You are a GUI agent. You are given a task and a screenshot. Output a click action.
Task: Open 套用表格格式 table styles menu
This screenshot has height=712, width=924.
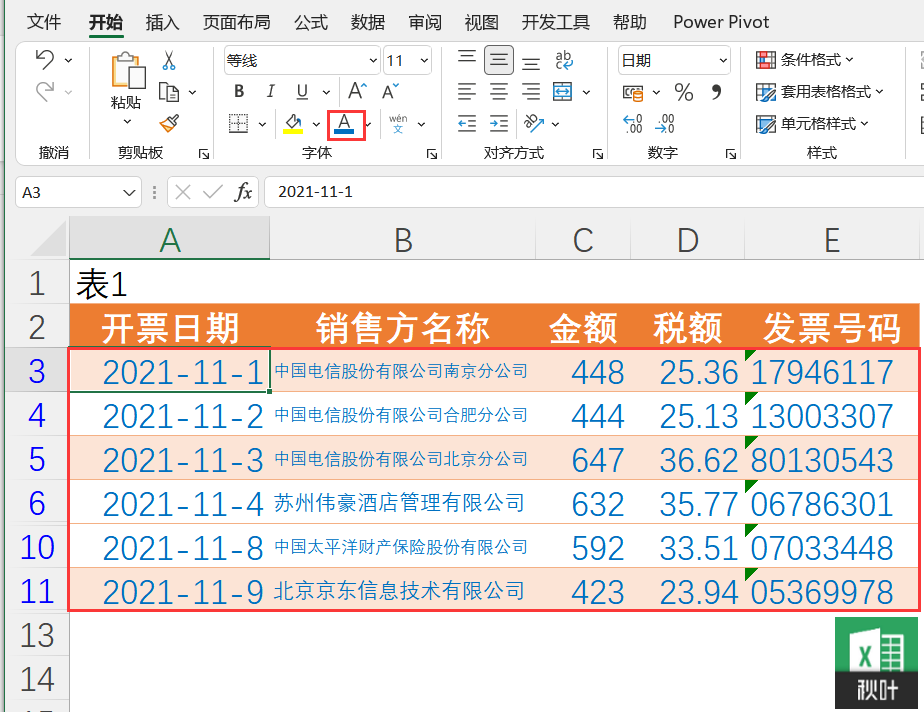[820, 91]
